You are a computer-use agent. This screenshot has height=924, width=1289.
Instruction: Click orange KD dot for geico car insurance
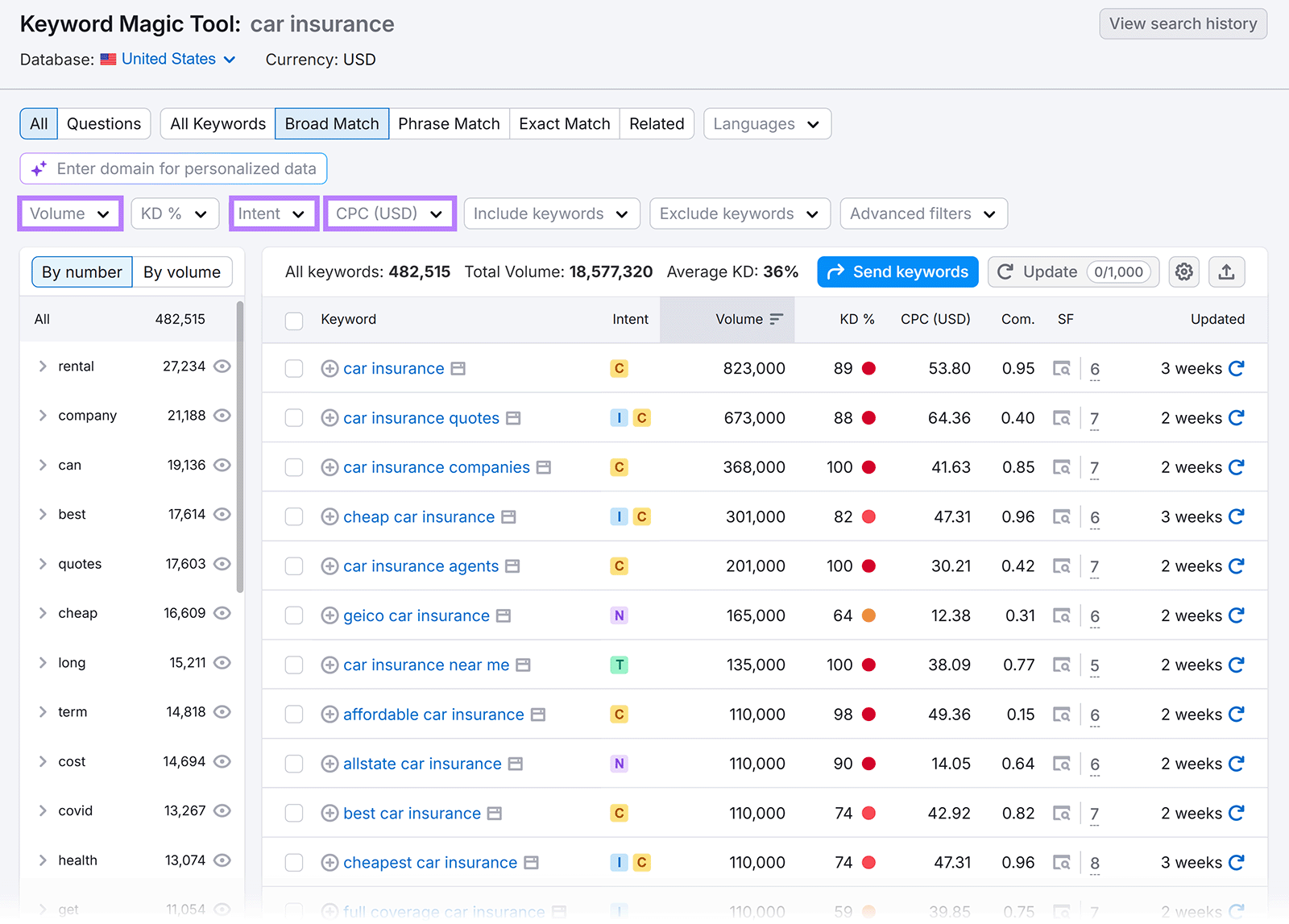[x=868, y=616]
